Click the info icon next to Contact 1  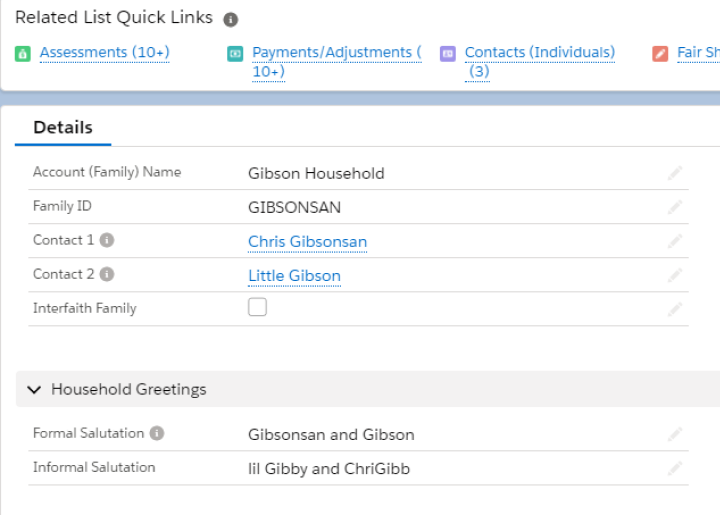(x=107, y=240)
